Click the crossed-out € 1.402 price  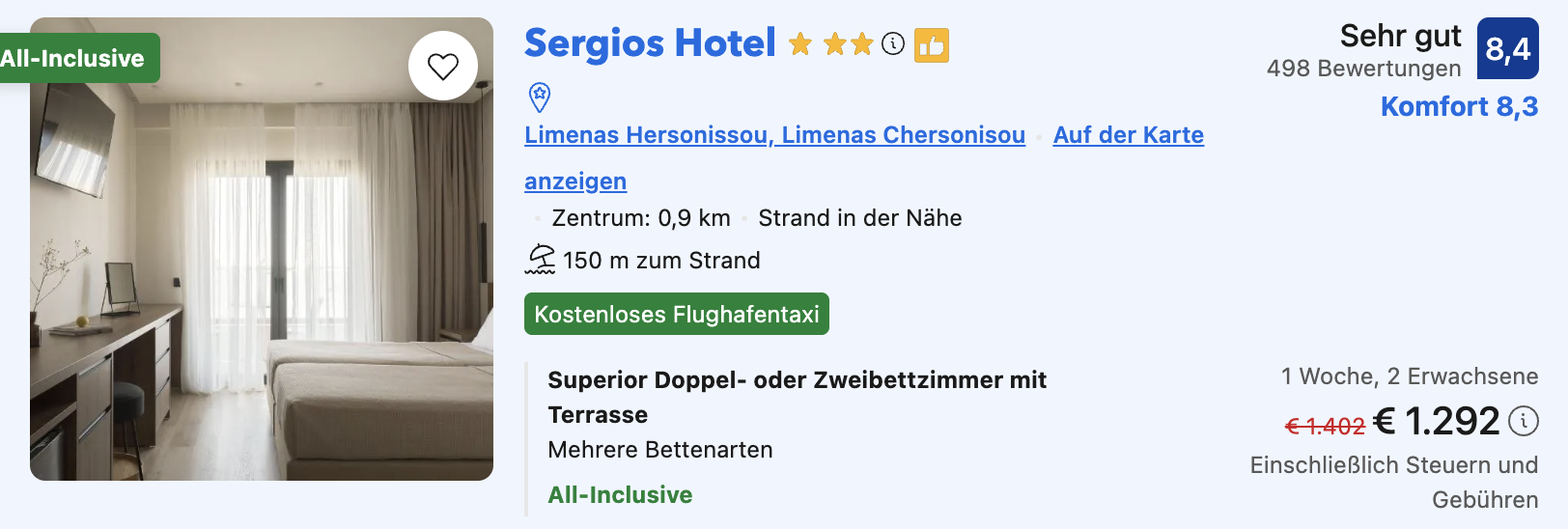[1325, 426]
